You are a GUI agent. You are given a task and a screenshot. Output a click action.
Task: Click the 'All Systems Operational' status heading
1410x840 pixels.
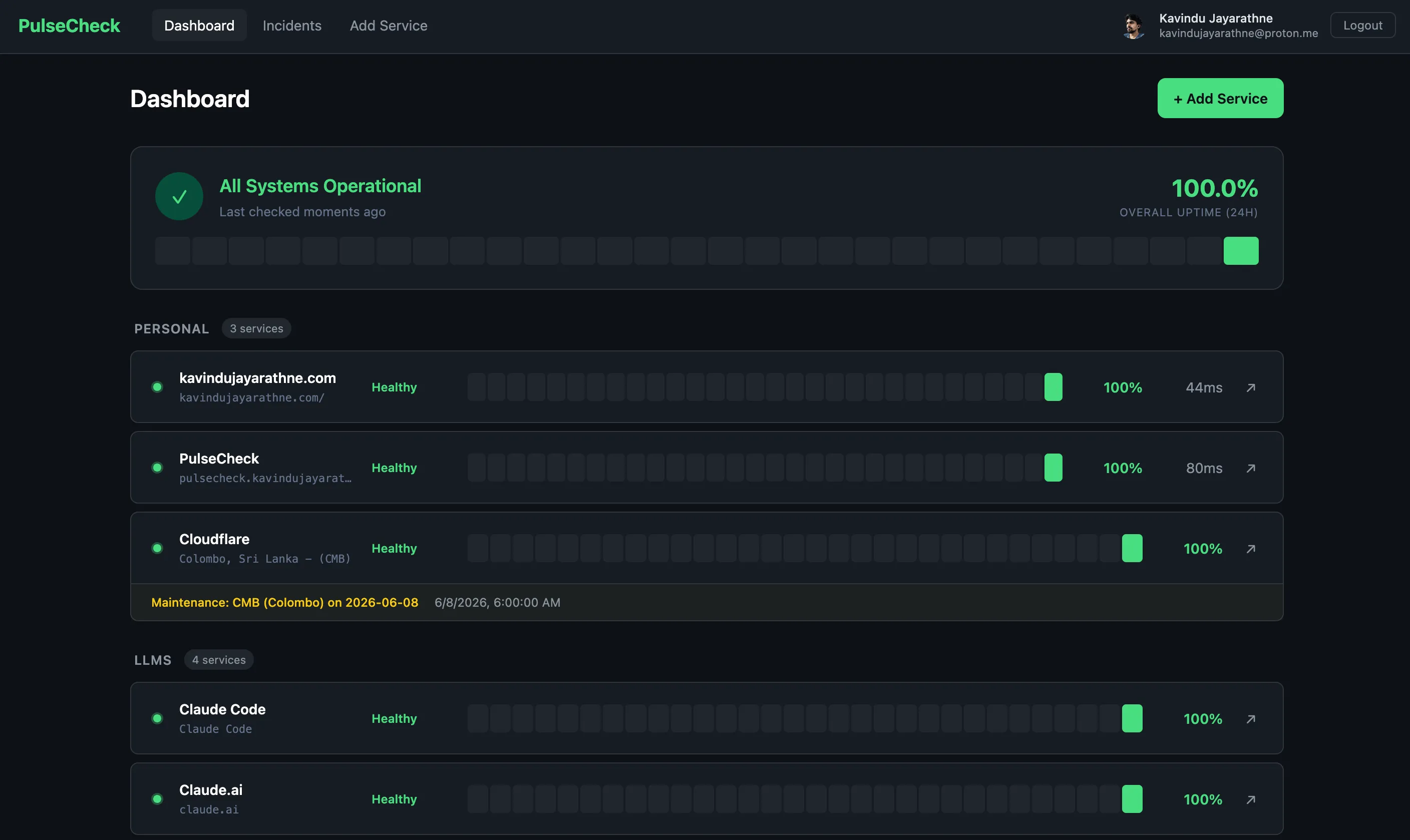[320, 186]
